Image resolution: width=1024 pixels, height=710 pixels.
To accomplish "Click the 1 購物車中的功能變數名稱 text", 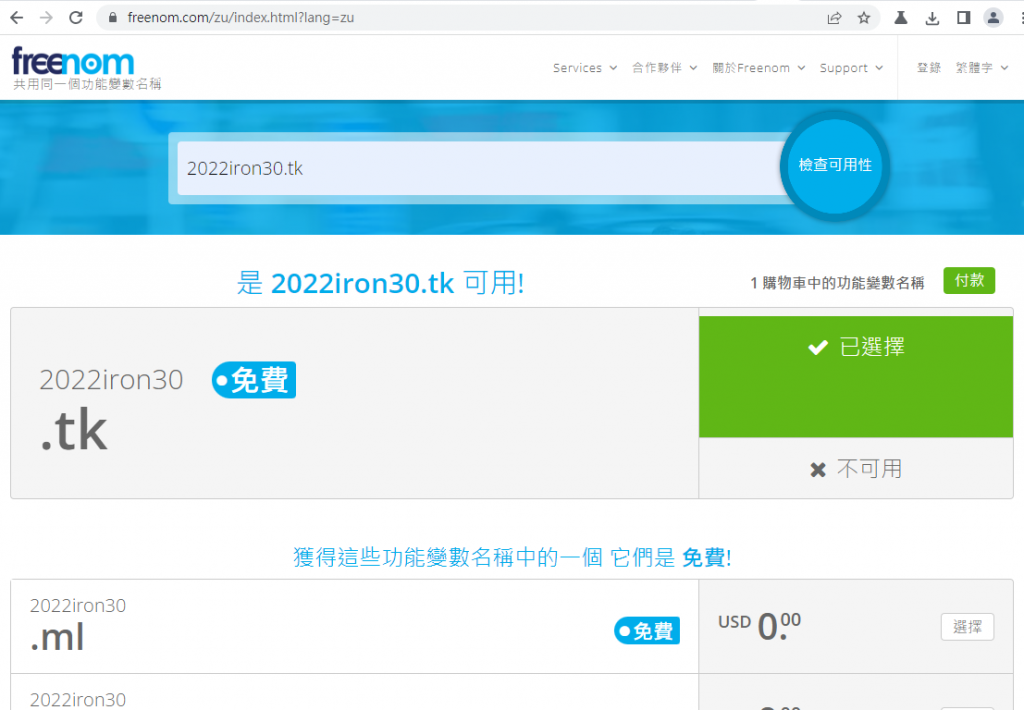I will coord(837,283).
